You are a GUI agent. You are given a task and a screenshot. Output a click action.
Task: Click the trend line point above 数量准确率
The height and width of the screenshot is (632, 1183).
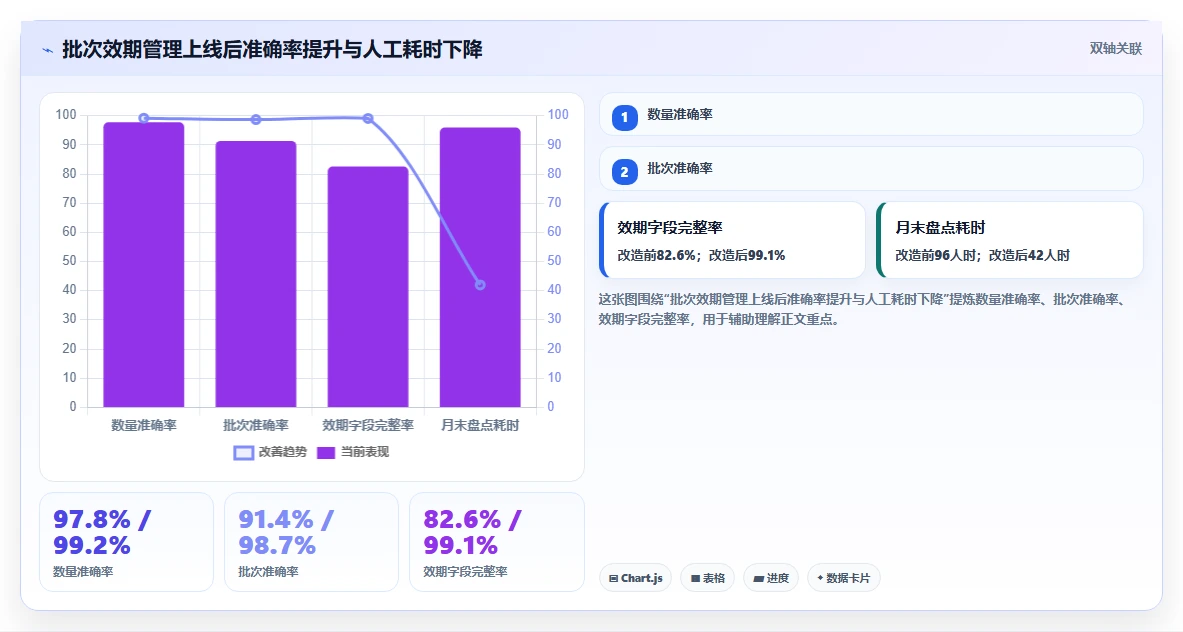click(x=143, y=118)
